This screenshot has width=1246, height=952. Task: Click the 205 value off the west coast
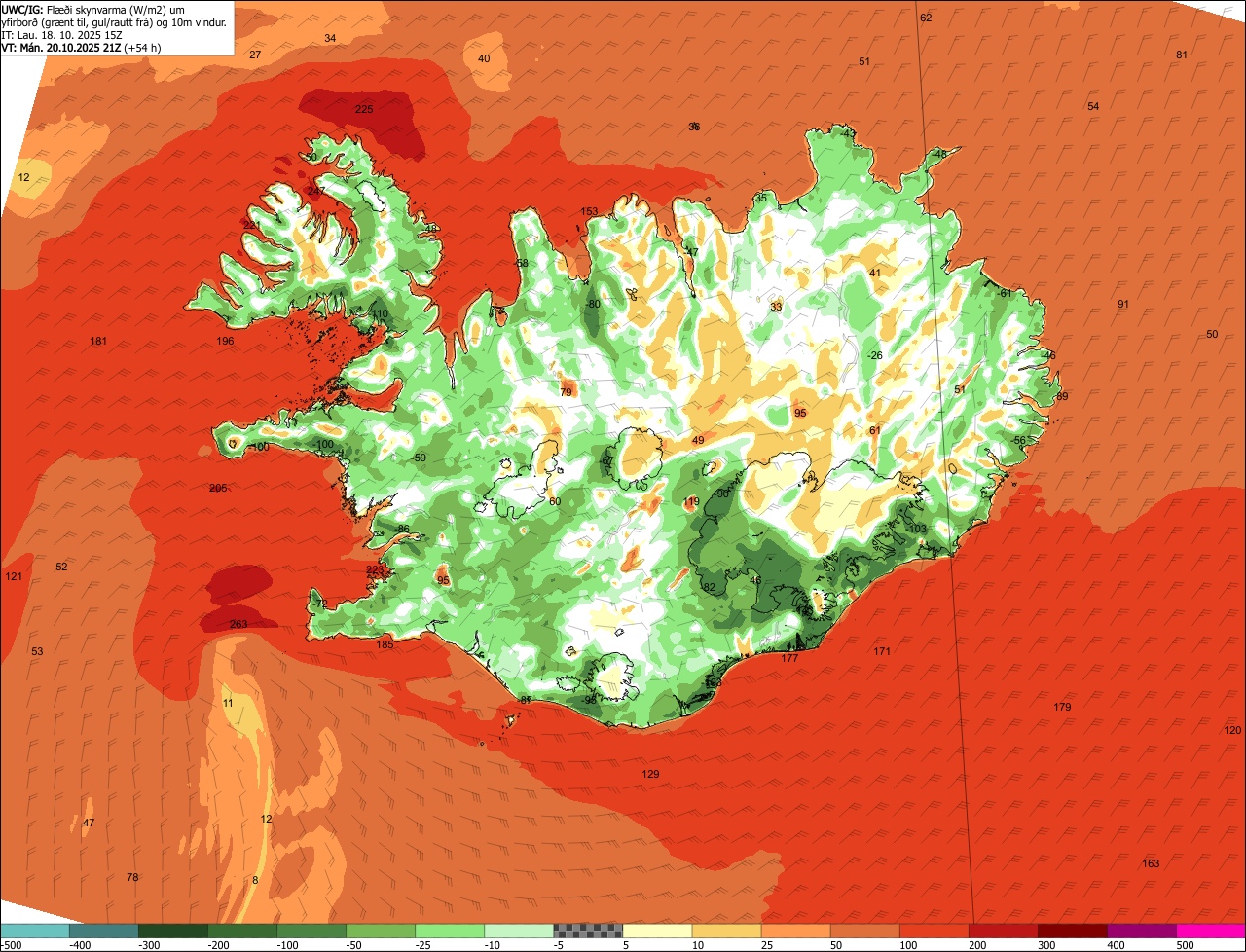(x=219, y=488)
